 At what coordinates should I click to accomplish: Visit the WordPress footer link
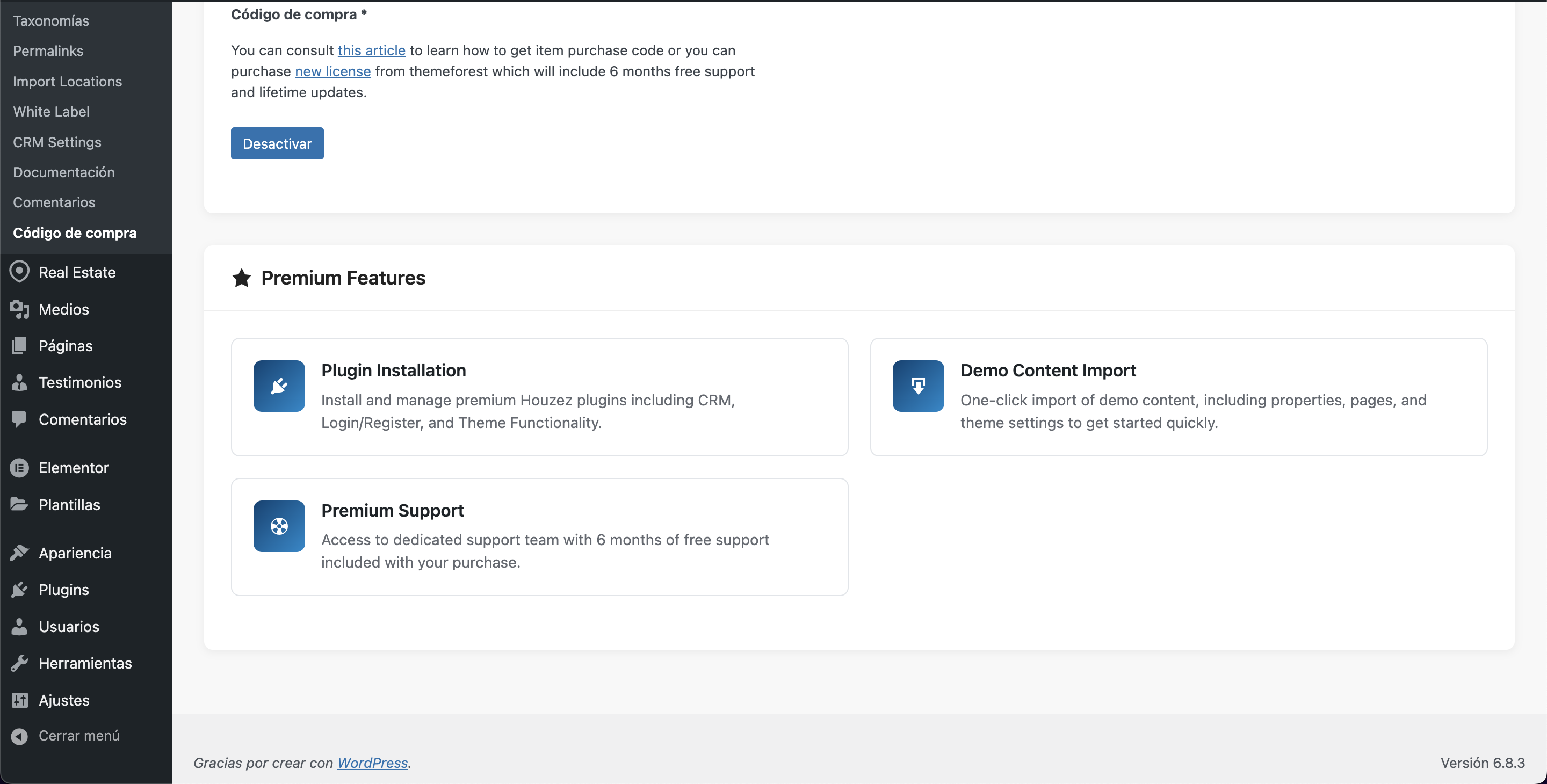point(372,763)
